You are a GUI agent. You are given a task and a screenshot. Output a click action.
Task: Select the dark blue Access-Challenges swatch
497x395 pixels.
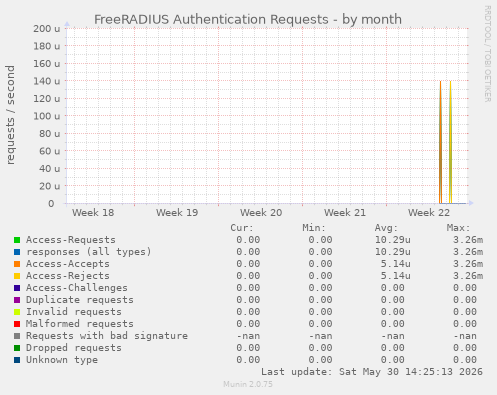click(x=17, y=288)
